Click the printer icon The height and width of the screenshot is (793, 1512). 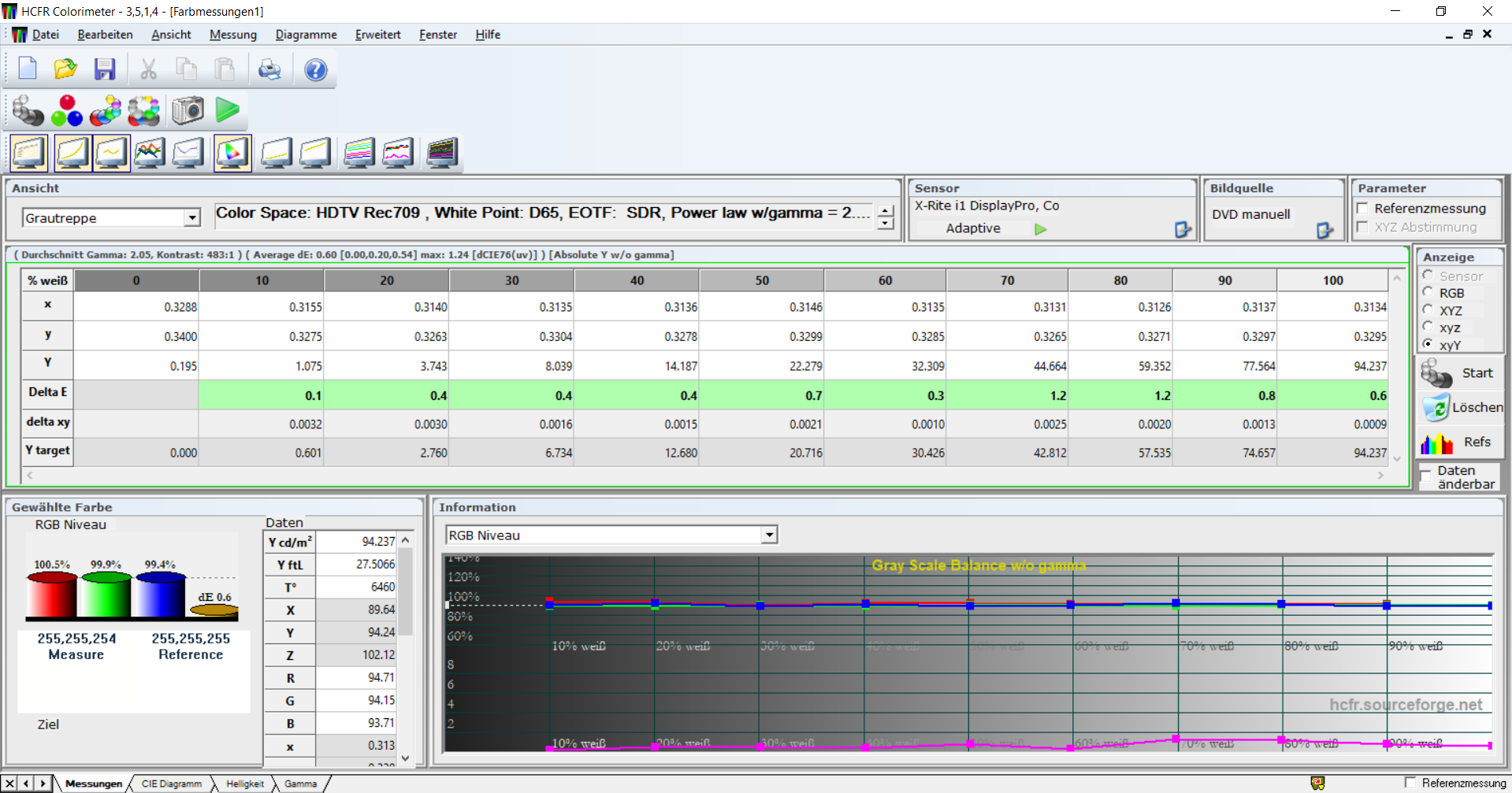[x=269, y=70]
